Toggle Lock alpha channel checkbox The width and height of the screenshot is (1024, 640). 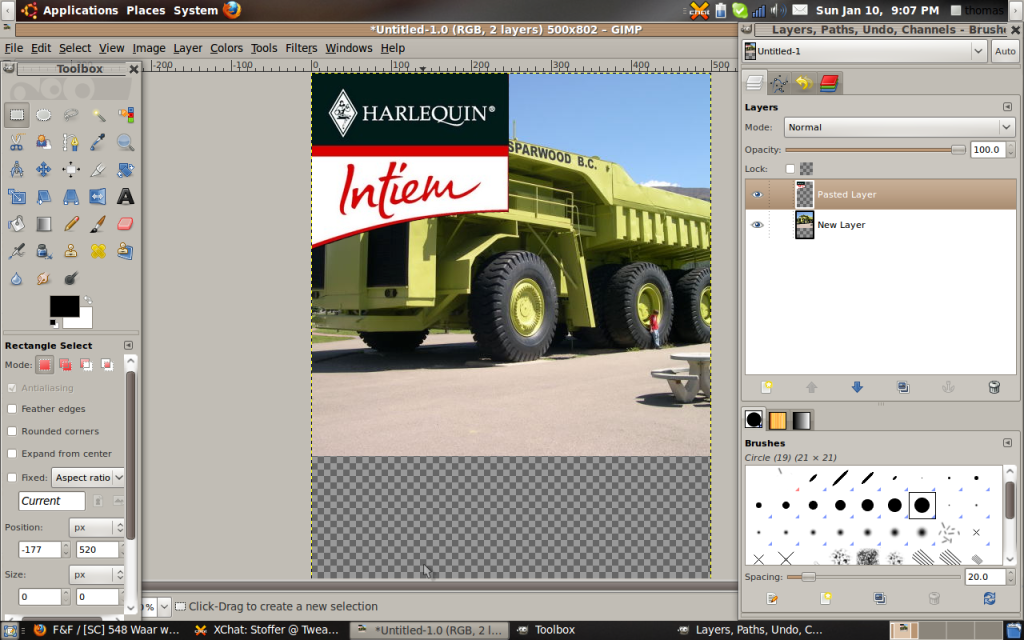[x=790, y=168]
